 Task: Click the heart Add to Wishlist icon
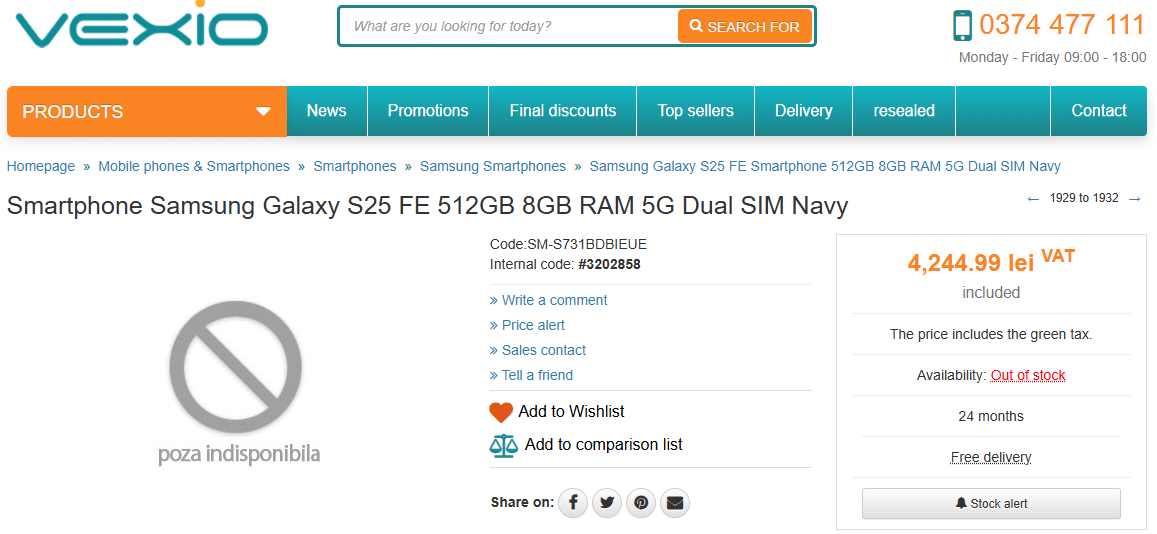point(501,412)
